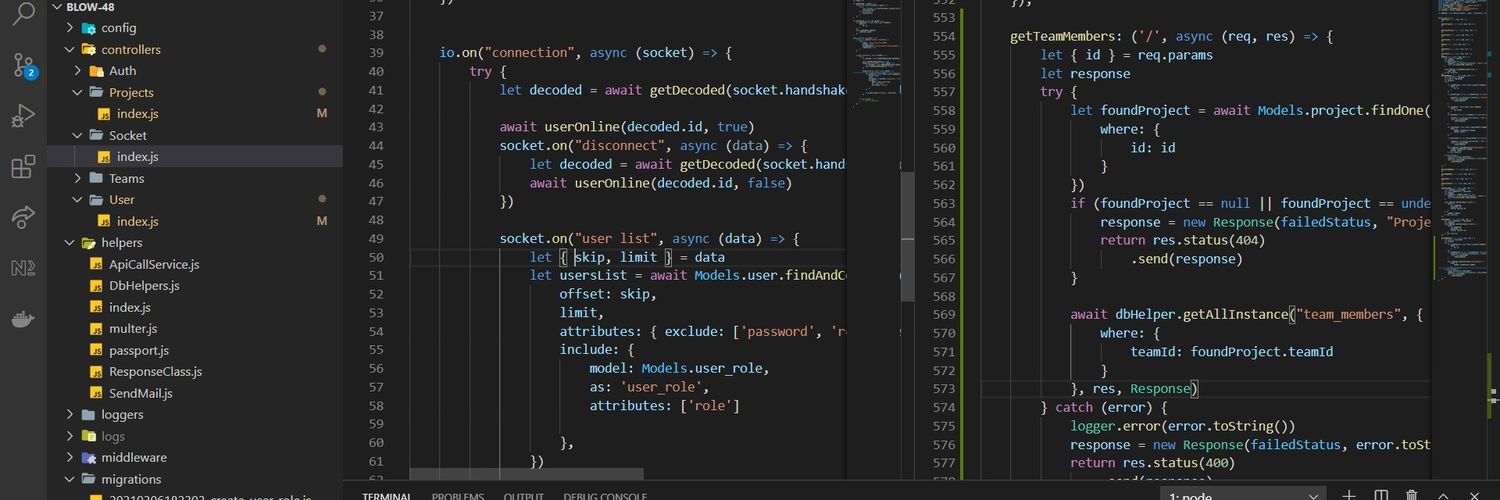Click the Auth folder lock icon

point(97,71)
